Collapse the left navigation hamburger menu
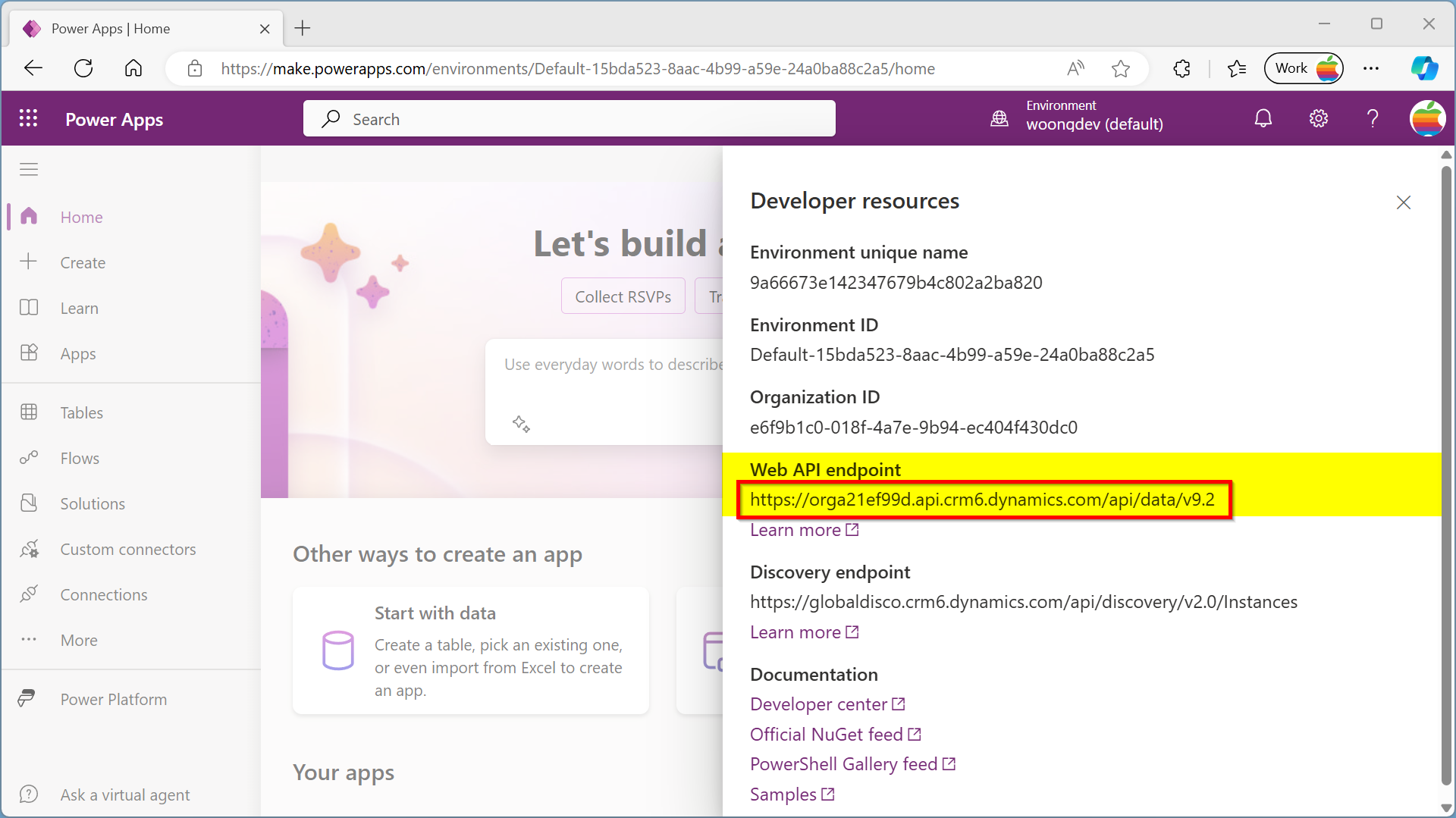 [x=29, y=169]
